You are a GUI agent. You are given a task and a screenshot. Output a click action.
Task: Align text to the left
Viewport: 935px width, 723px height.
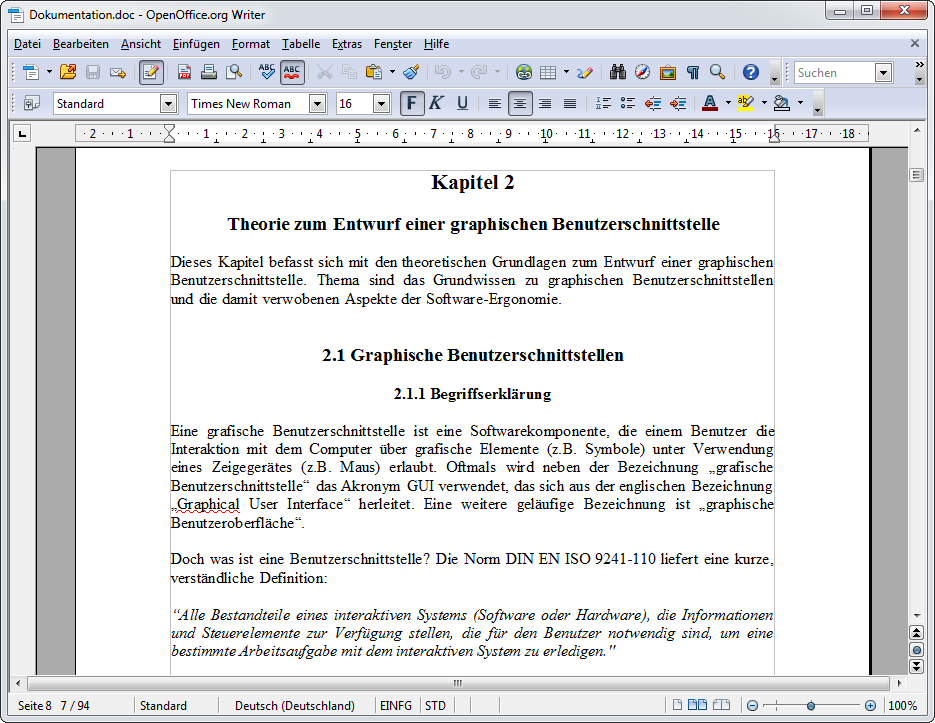(494, 103)
